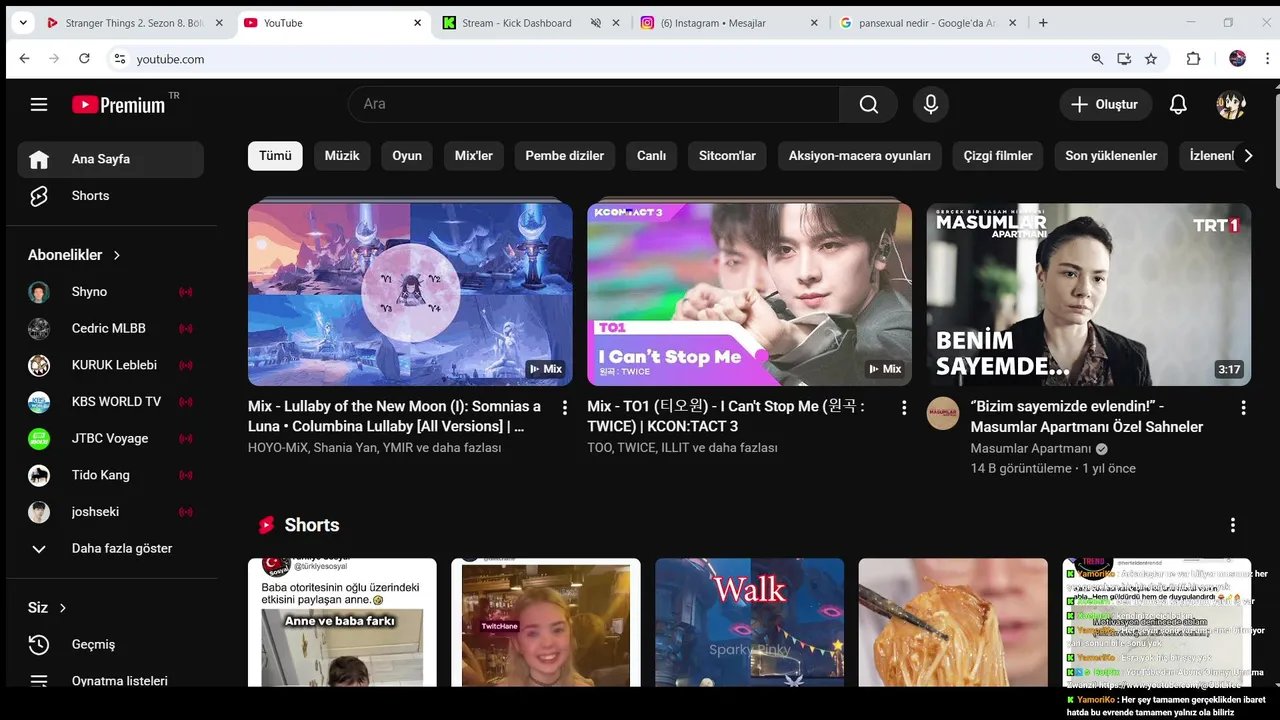
Task: Open the browser zoom magnifier icon
Action: click(x=1097, y=59)
